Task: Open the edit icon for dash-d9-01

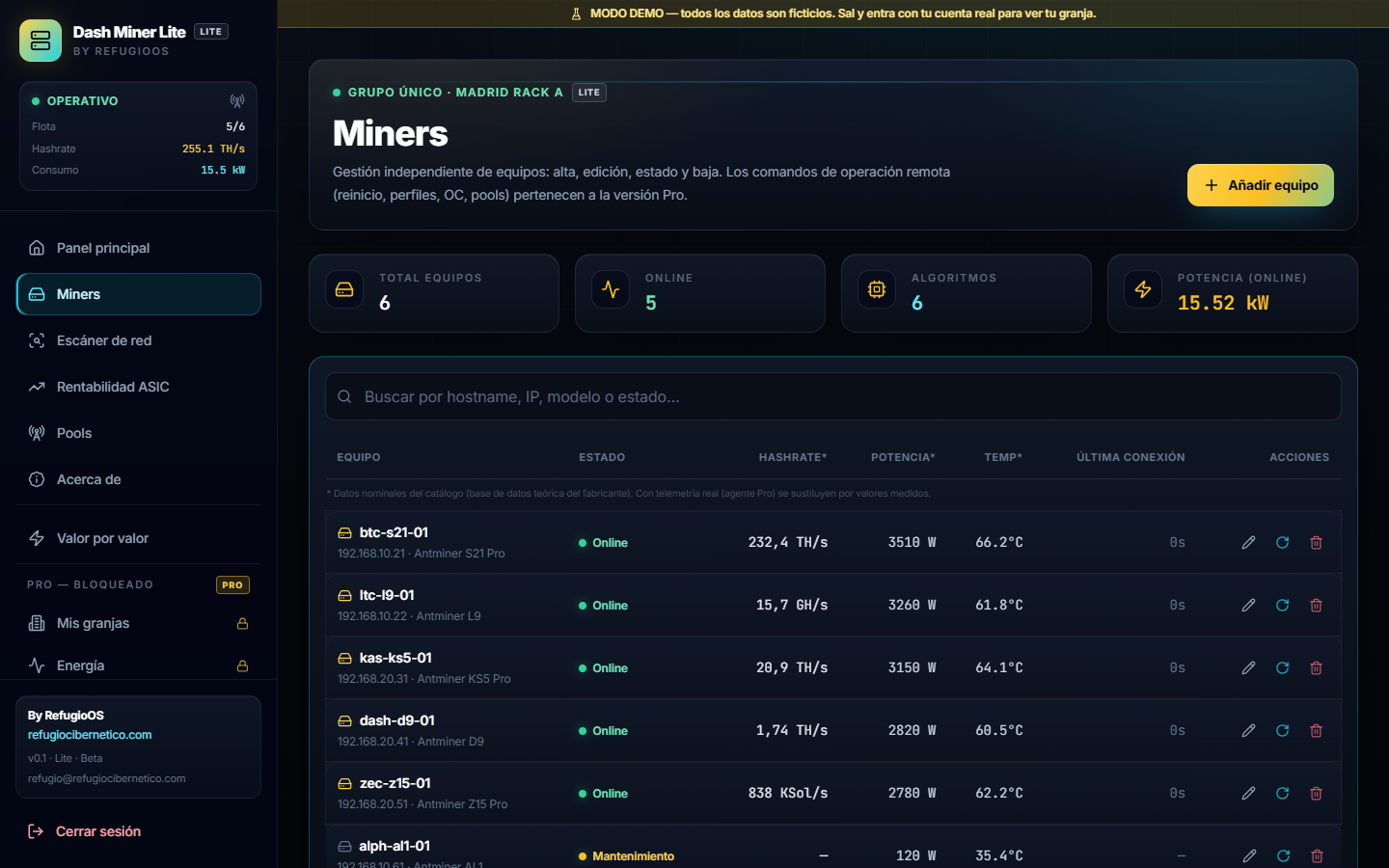Action: [1248, 731]
